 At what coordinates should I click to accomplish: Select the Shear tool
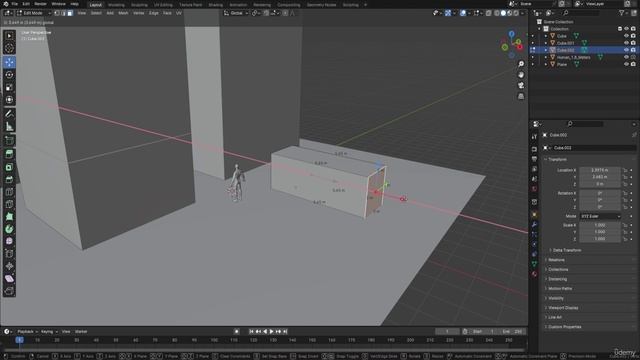click(x=9, y=279)
